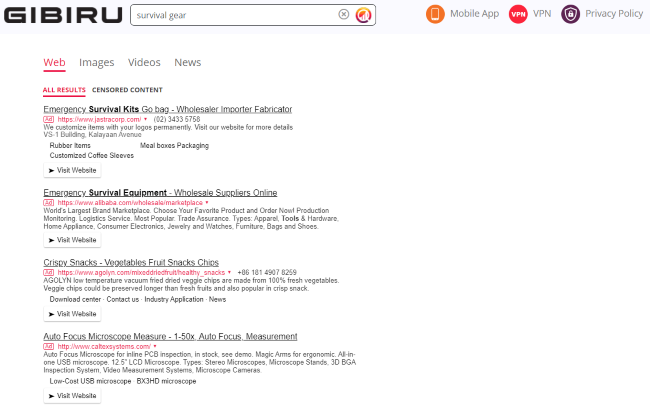Click Visit Website under Emergency Survival Kits
The image size is (650, 405).
pos(72,171)
